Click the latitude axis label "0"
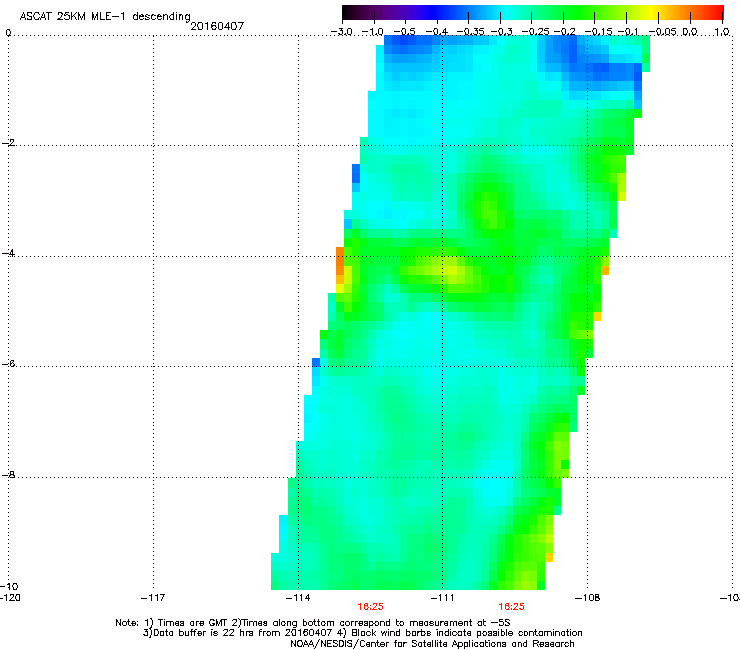This screenshot has height=650, width=740. 8,33
